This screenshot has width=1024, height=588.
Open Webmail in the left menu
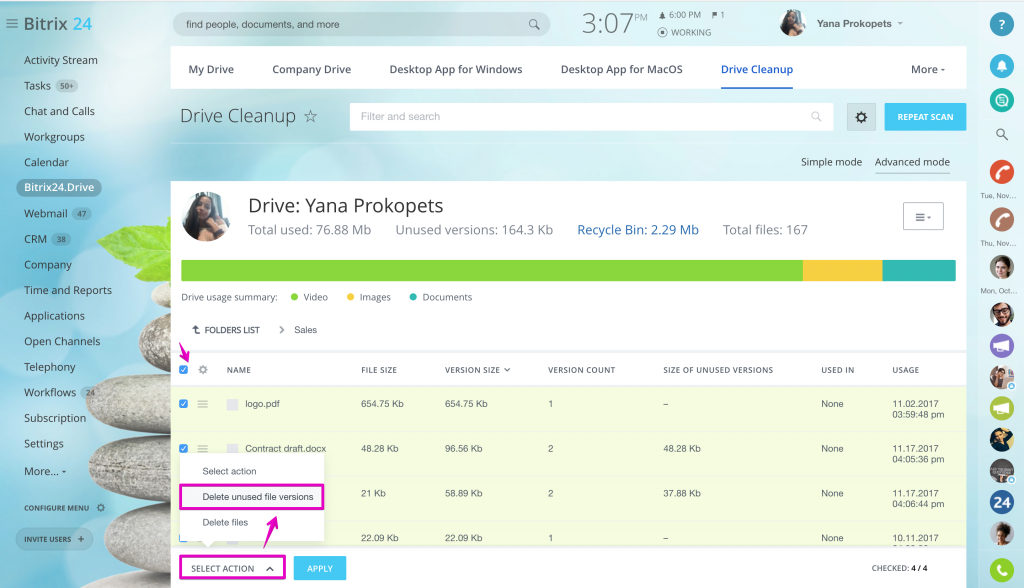46,214
